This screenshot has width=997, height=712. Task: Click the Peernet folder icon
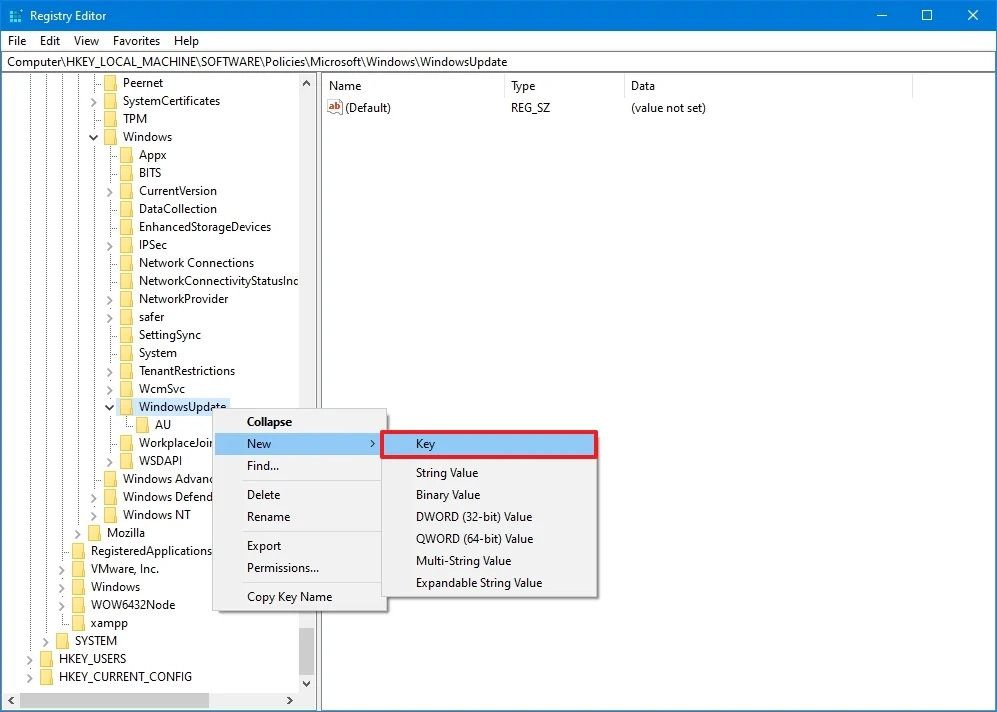[x=111, y=83]
